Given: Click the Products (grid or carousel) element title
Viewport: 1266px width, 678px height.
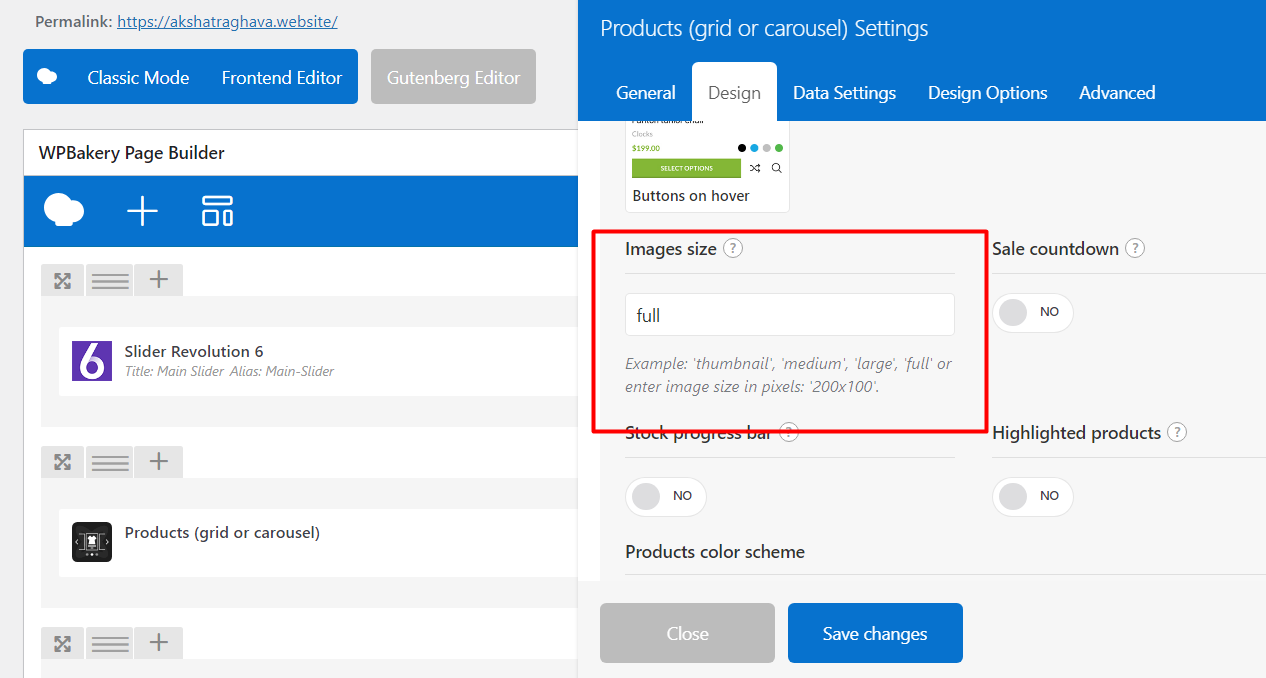Looking at the screenshot, I should tap(222, 532).
